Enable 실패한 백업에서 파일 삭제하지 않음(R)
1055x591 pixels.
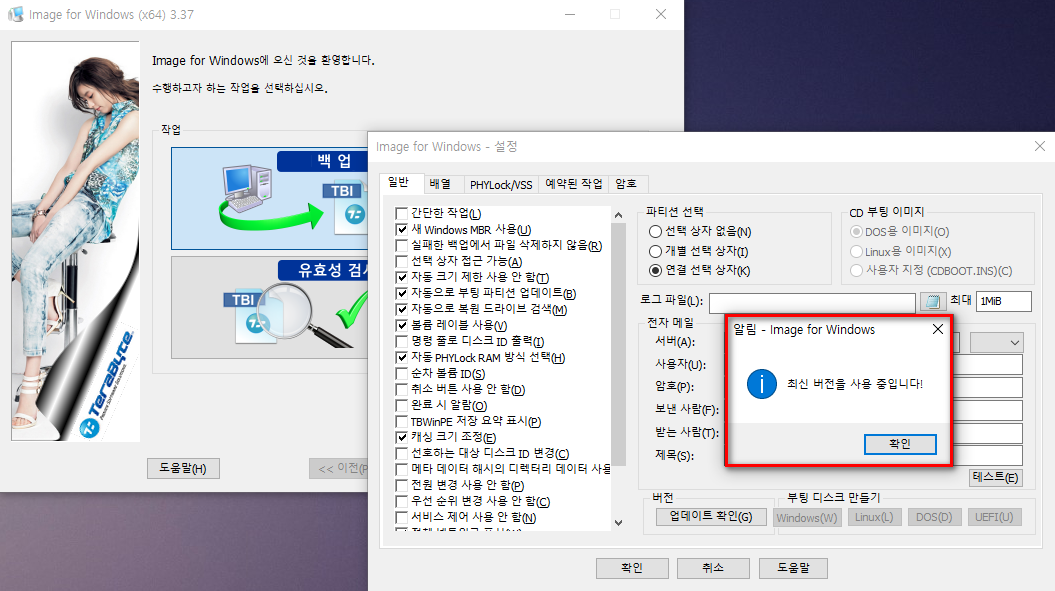pos(402,246)
